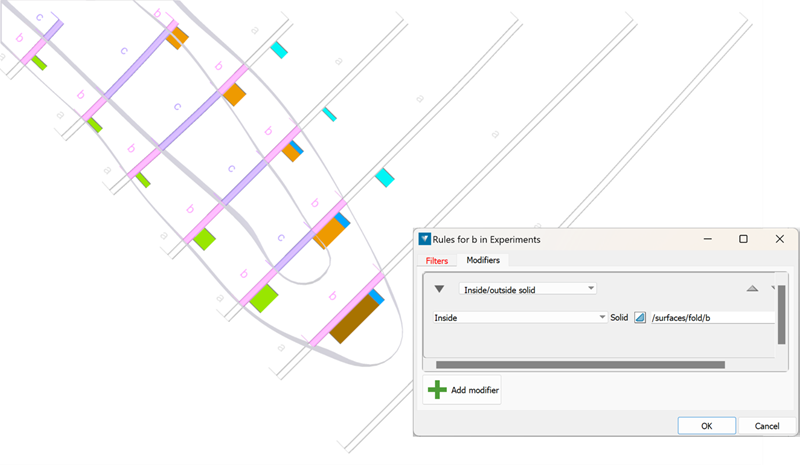The image size is (800, 466).
Task: Click OK to confirm the rules
Action: [x=707, y=426]
